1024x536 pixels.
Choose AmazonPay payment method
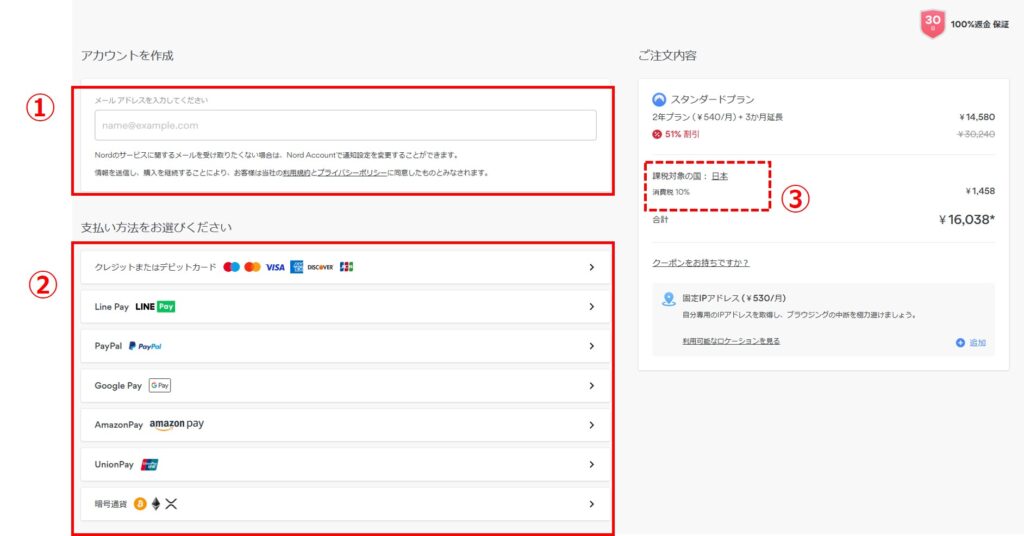(345, 425)
